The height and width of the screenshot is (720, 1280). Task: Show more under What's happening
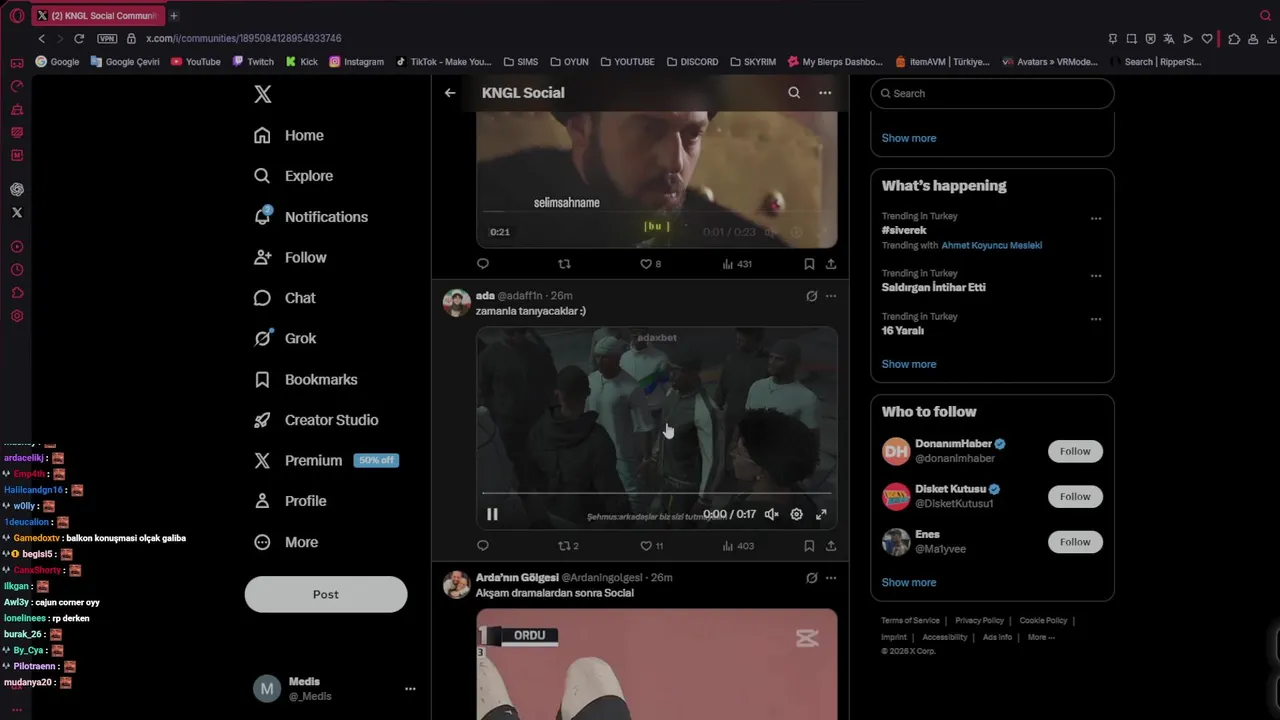[909, 364]
